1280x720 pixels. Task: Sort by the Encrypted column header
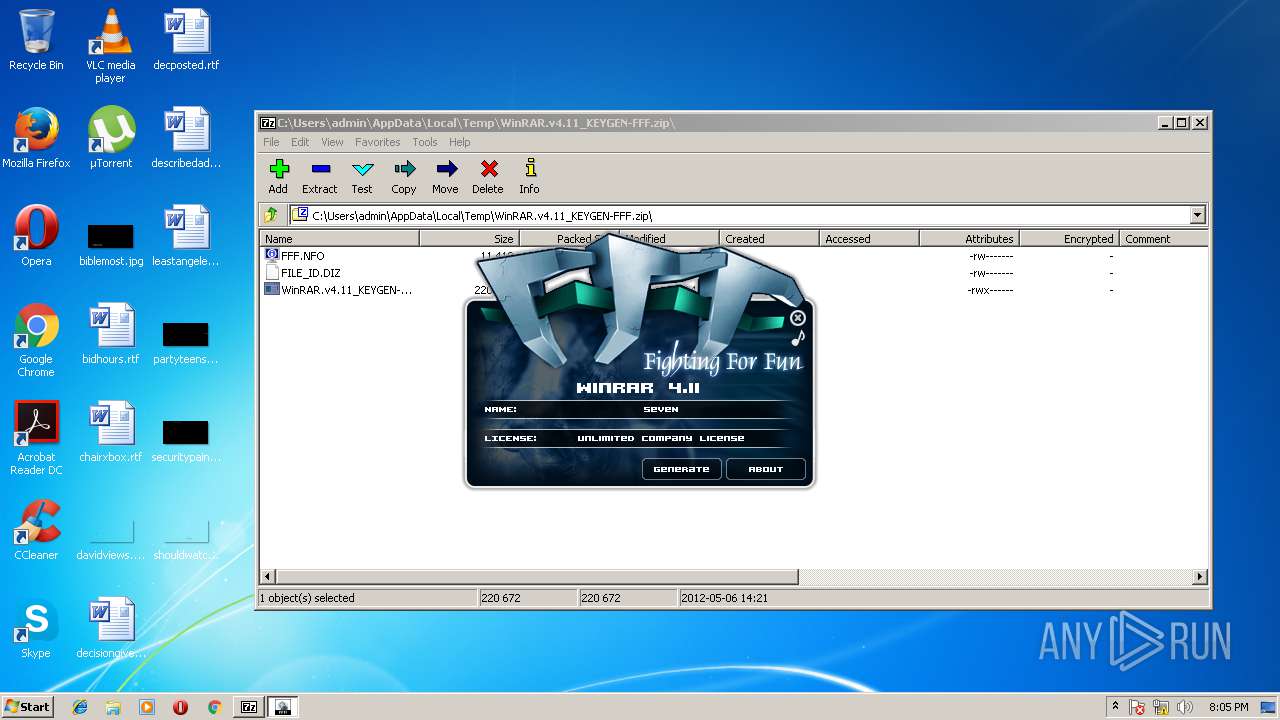(x=1069, y=239)
